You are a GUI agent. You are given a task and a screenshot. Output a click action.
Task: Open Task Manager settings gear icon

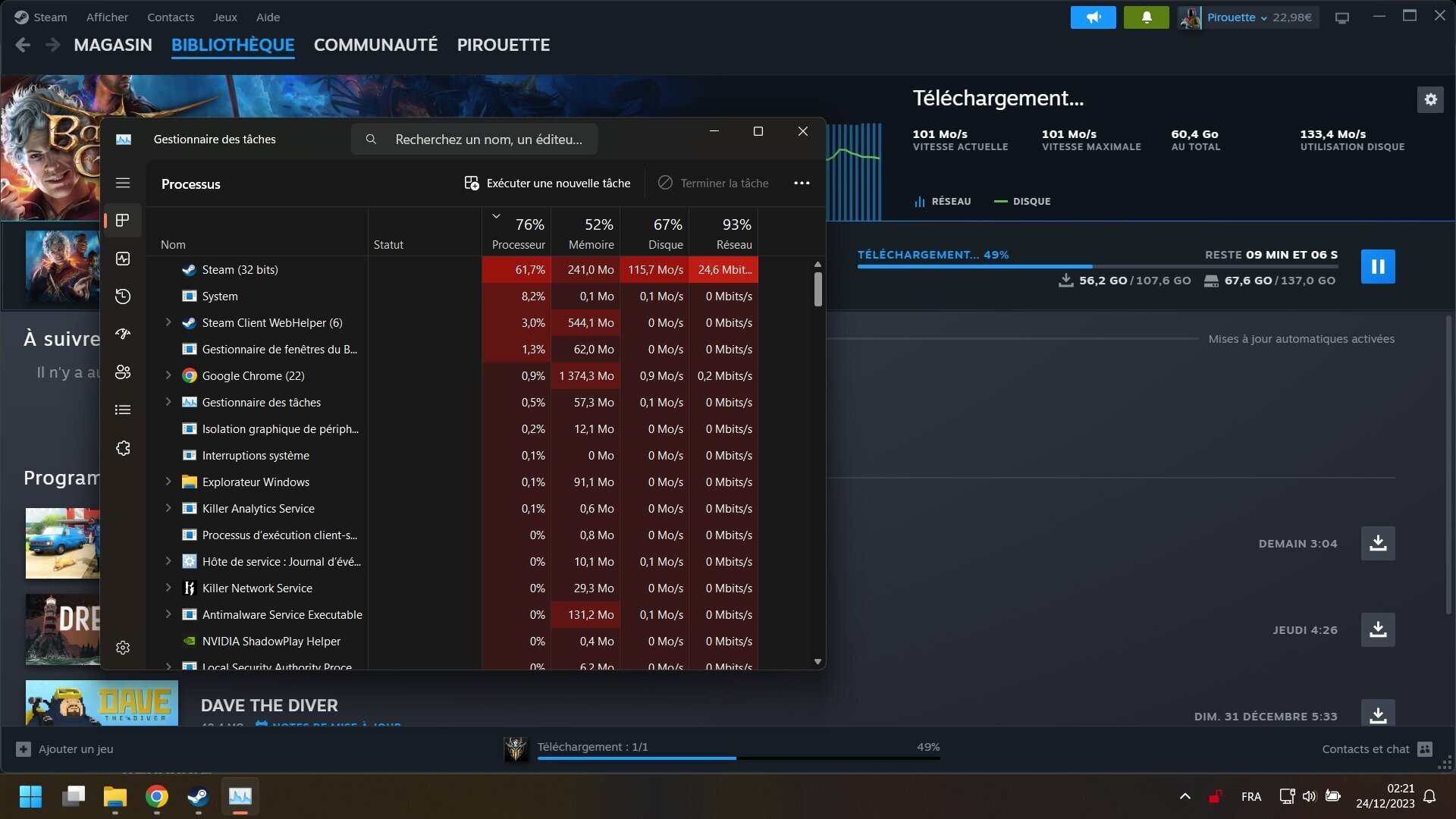[x=123, y=648]
